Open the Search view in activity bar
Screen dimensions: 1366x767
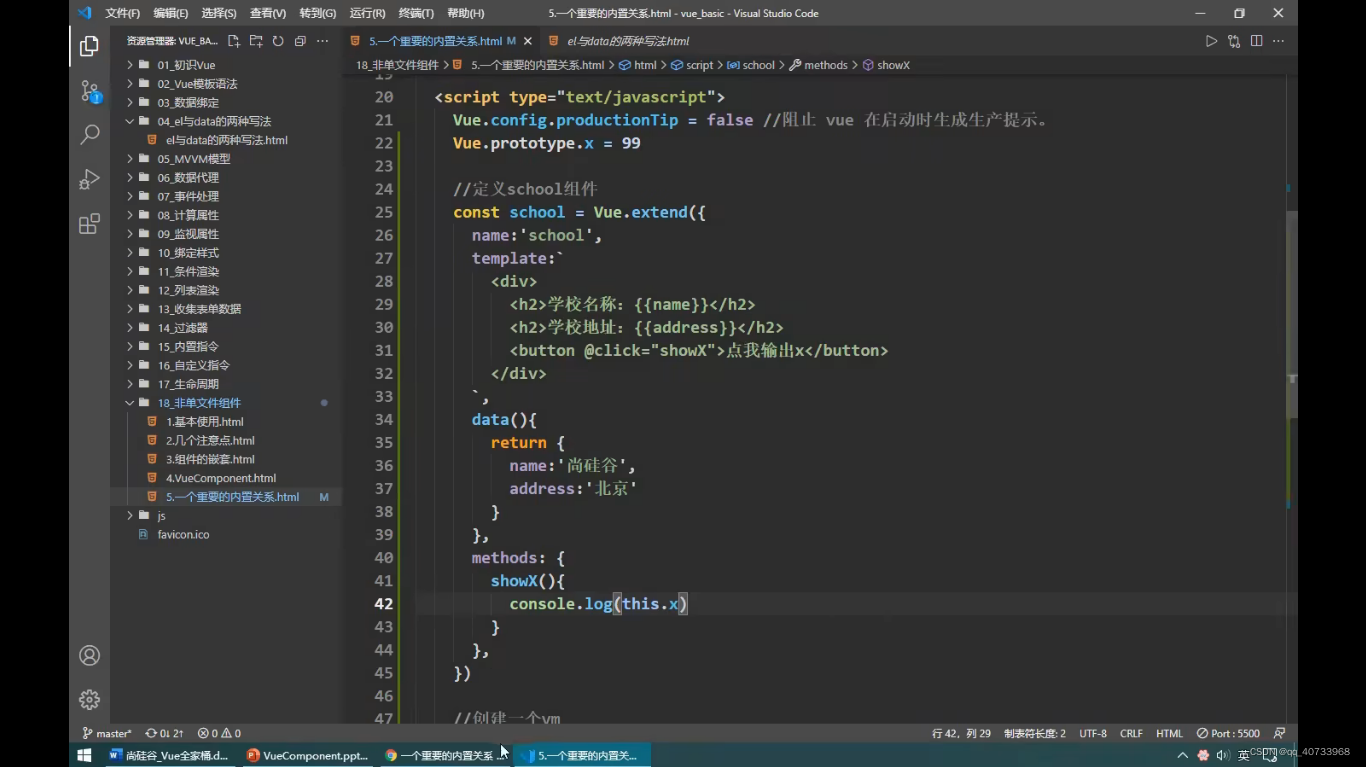click(x=89, y=134)
